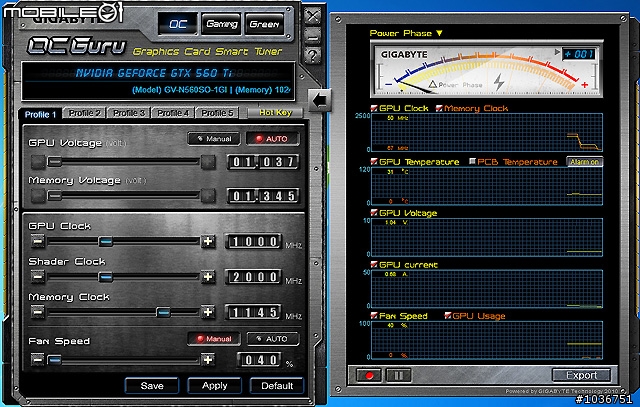Screen dimensions: 640x407
Task: Click Fan Speed slider handle
Action: pyautogui.click(x=54, y=360)
